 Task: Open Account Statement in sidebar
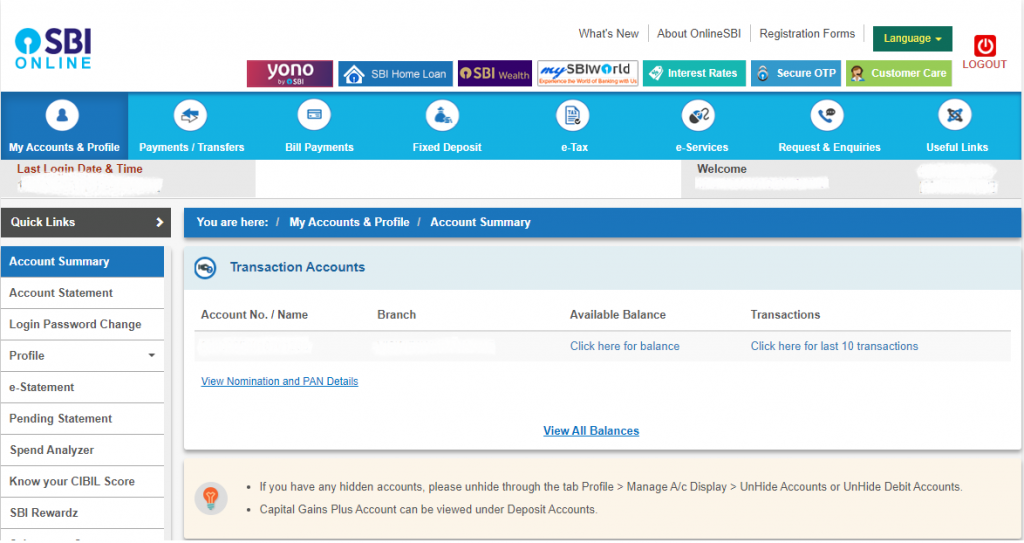click(82, 293)
